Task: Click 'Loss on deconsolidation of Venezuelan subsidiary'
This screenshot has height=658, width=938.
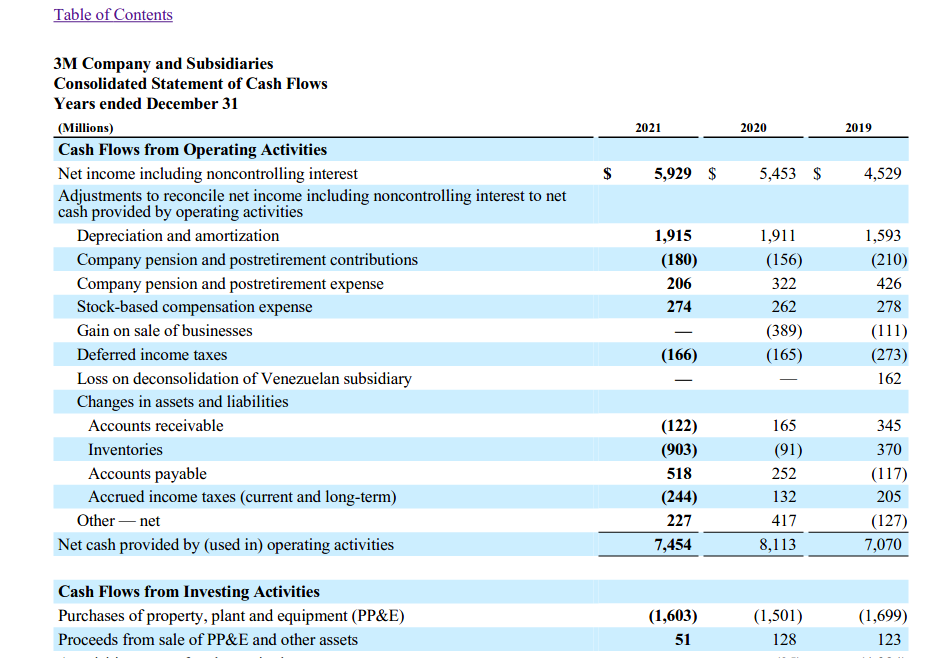Action: (244, 379)
